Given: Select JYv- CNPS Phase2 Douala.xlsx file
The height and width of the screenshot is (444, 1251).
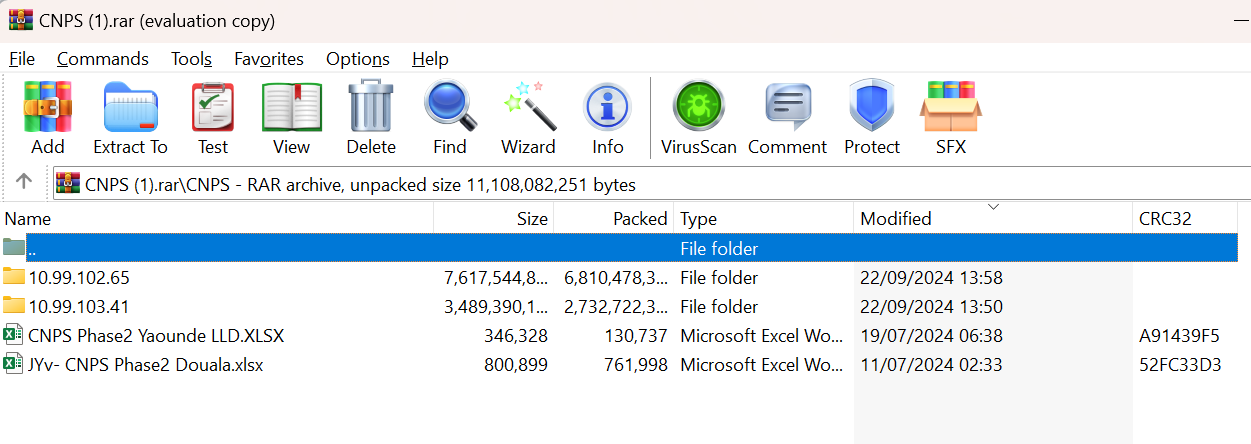Looking at the screenshot, I should [146, 364].
